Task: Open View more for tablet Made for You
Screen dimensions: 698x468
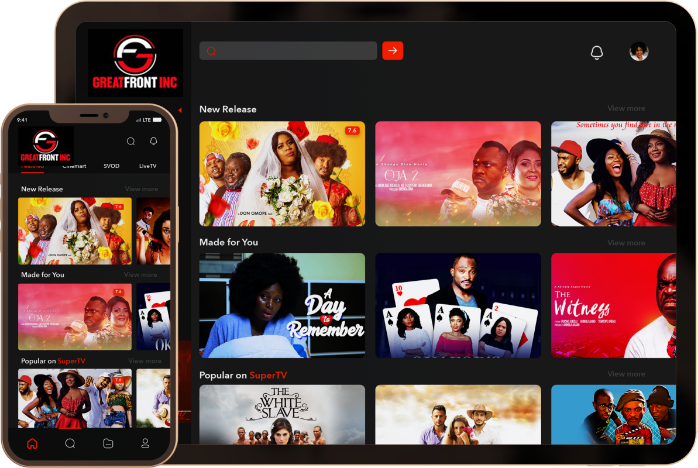Action: pos(626,243)
